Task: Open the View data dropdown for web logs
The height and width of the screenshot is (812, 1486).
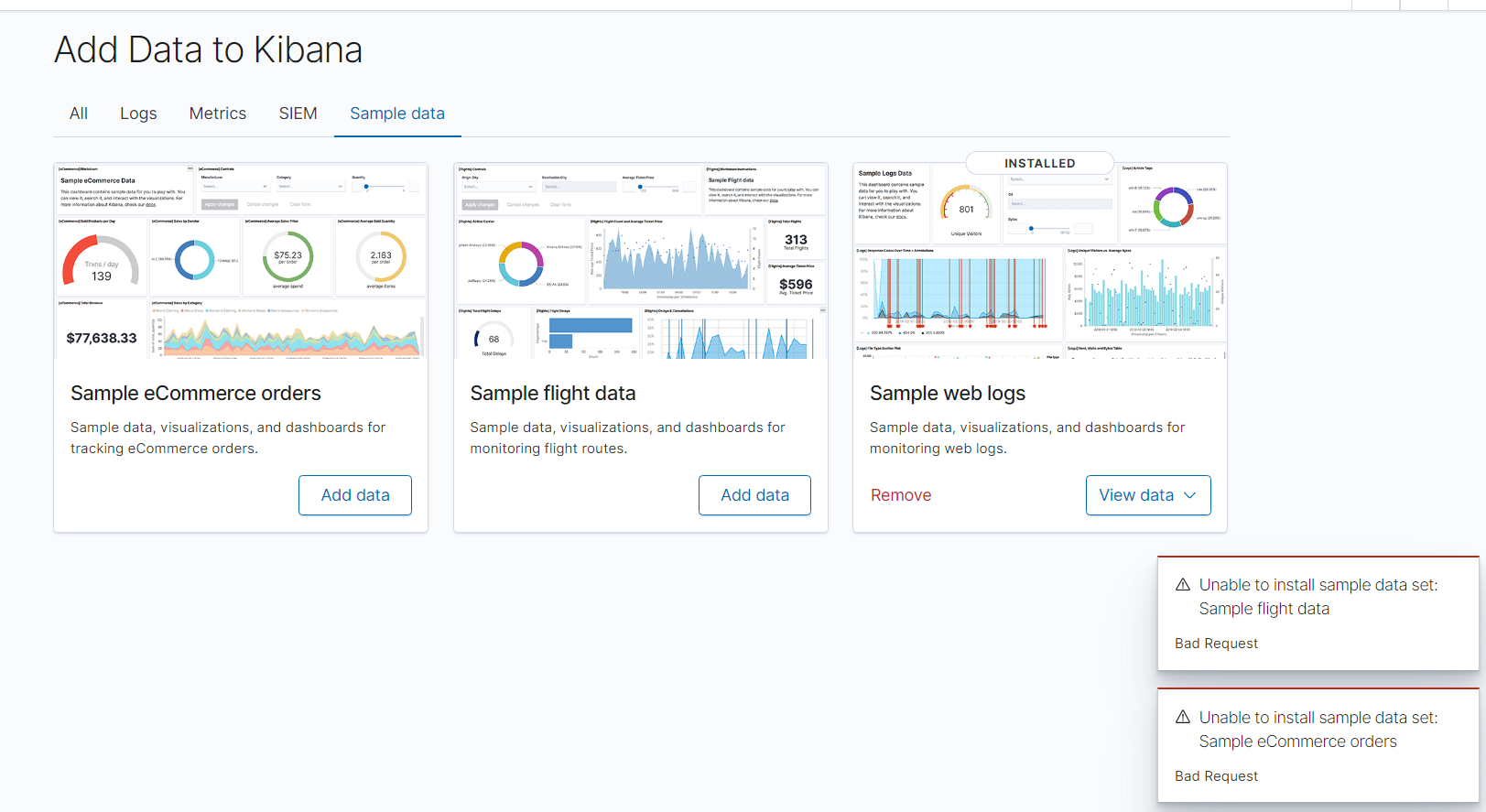Action: pyautogui.click(x=1148, y=495)
